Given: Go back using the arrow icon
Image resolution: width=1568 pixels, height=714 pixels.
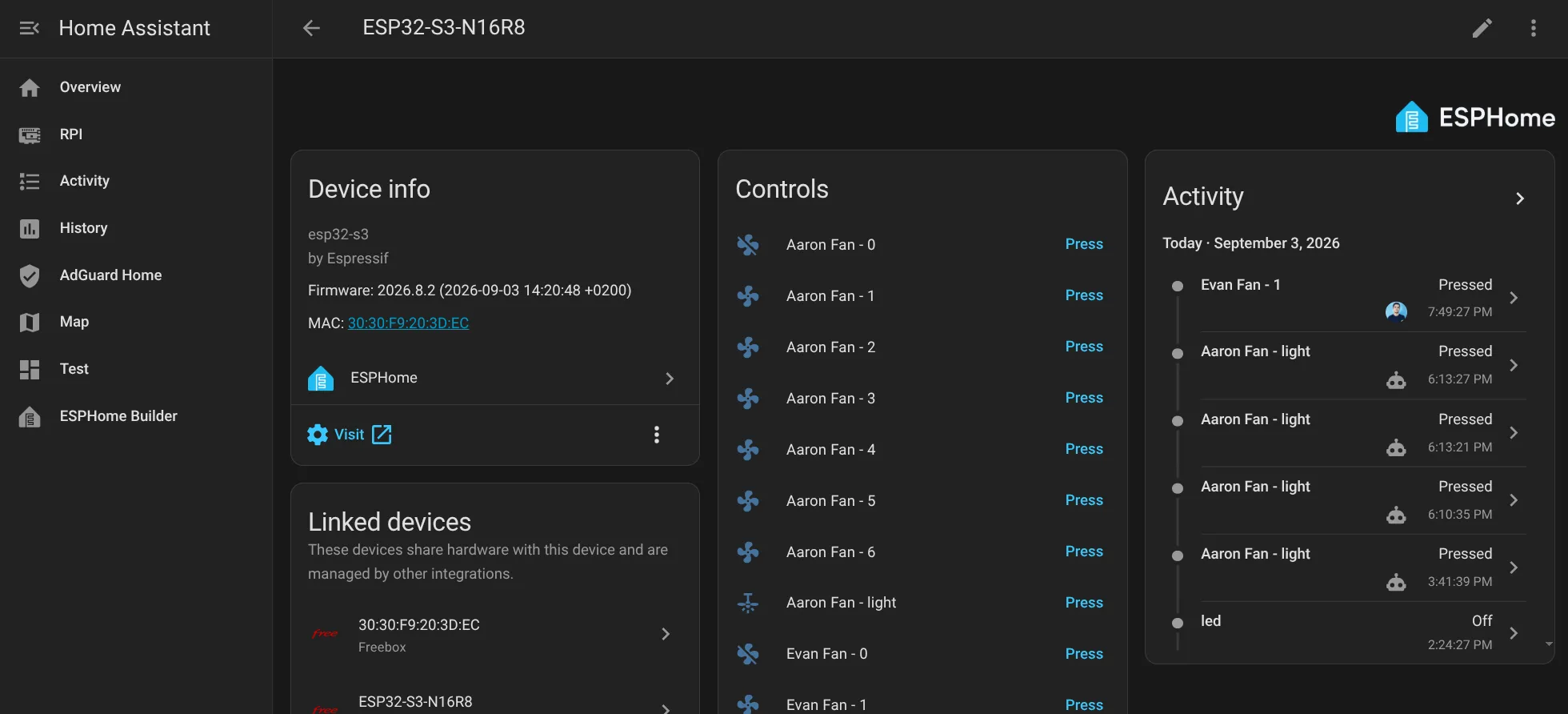Looking at the screenshot, I should click(311, 28).
